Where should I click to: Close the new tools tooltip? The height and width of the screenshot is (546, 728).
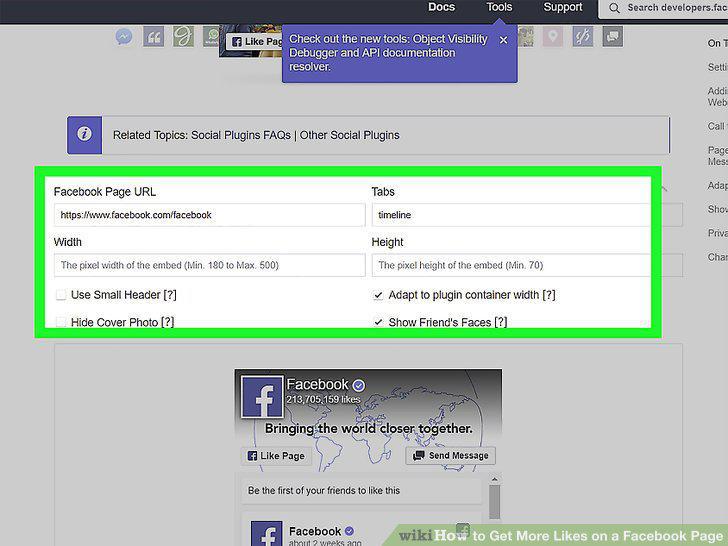coord(503,40)
